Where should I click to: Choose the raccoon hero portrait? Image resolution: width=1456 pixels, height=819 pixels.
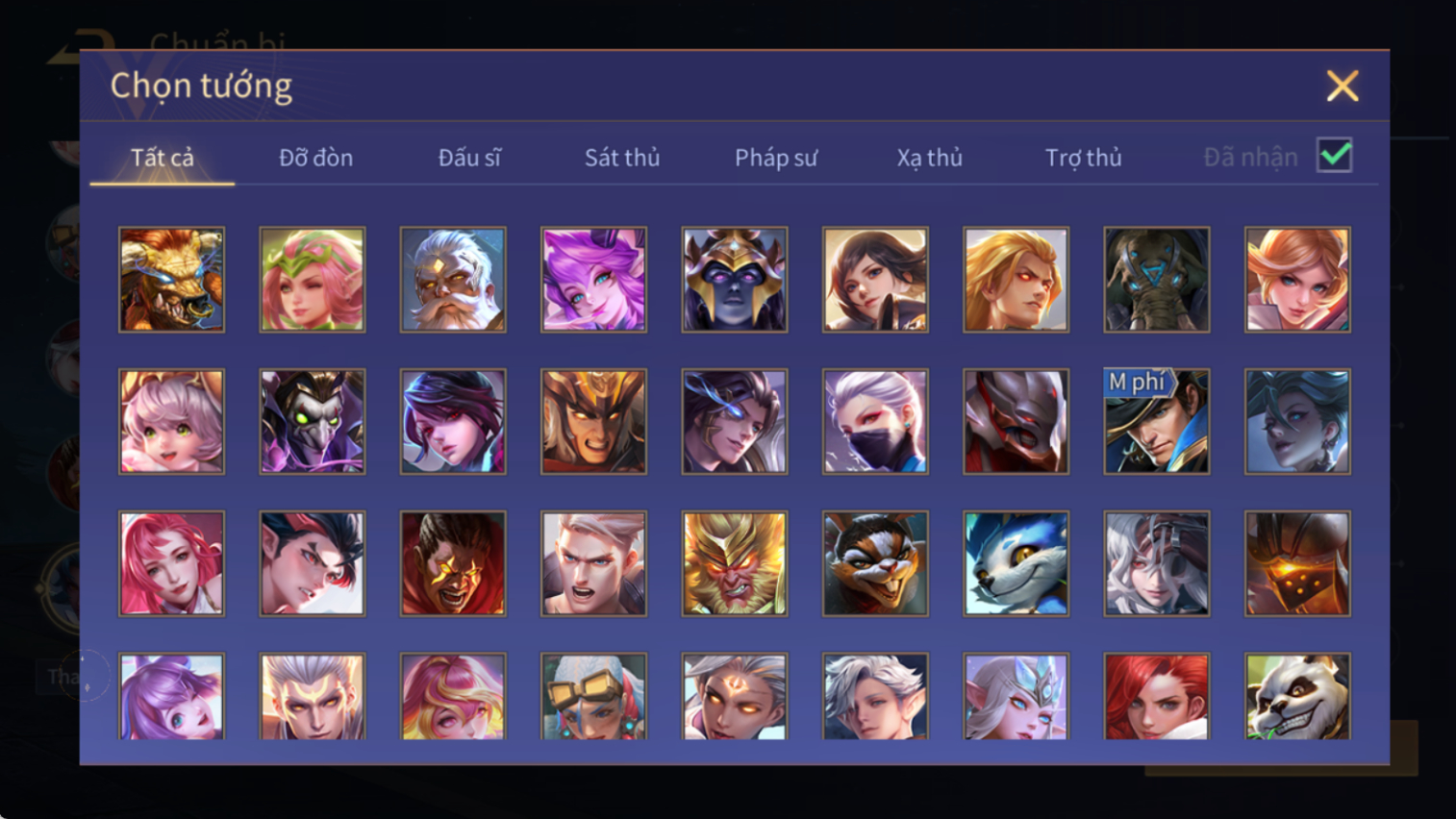(875, 563)
